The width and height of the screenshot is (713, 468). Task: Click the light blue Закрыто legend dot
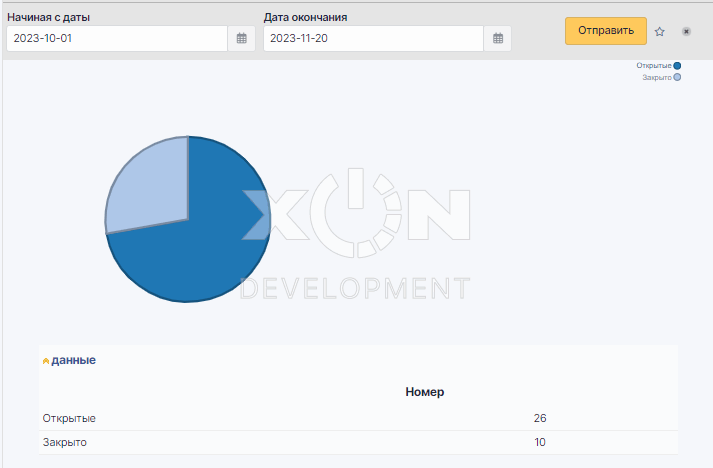(x=678, y=77)
